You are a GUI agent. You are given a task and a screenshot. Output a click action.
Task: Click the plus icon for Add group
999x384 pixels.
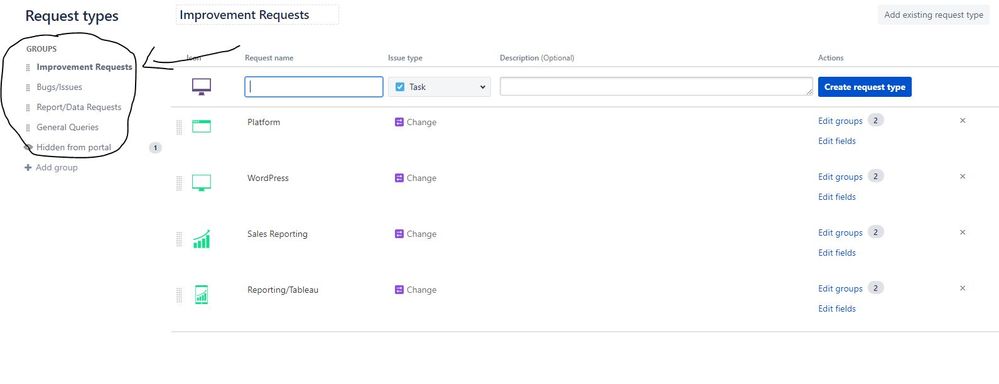[27, 167]
